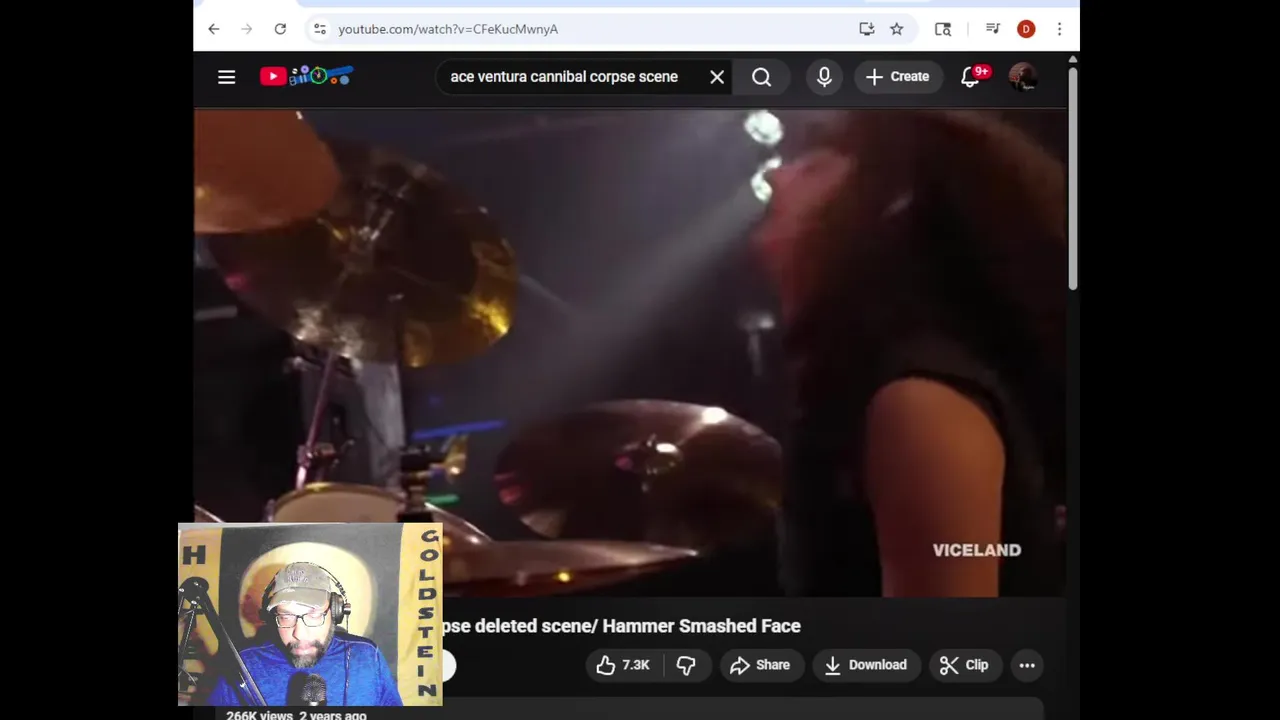Open the media controls icon in the browser toolbar
This screenshot has height=720, width=1280.
(993, 29)
